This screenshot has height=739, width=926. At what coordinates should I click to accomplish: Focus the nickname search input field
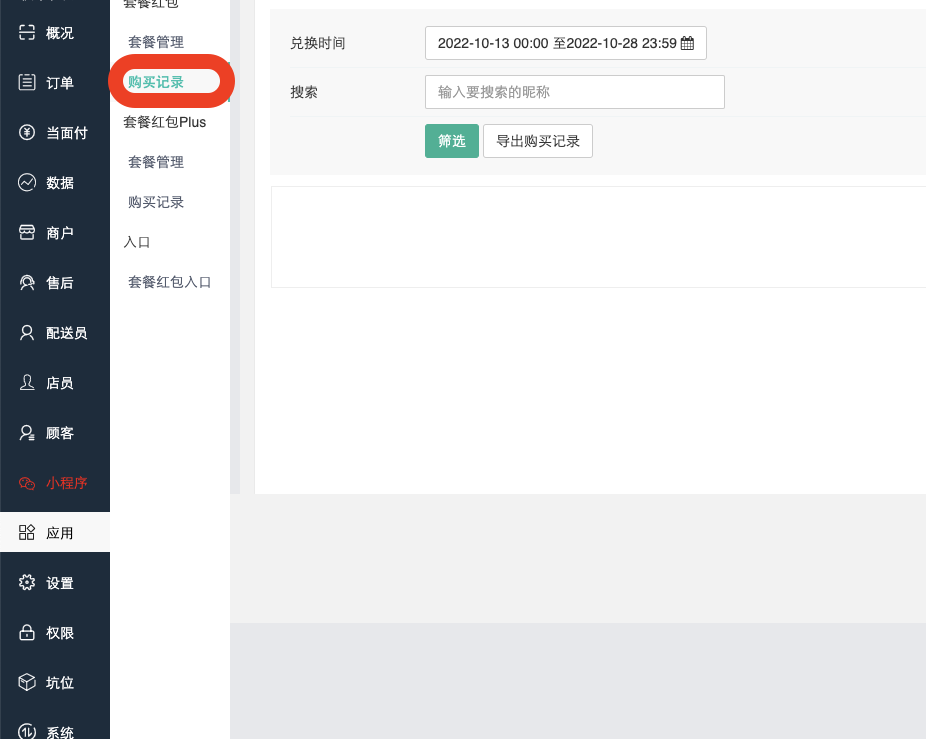(574, 92)
